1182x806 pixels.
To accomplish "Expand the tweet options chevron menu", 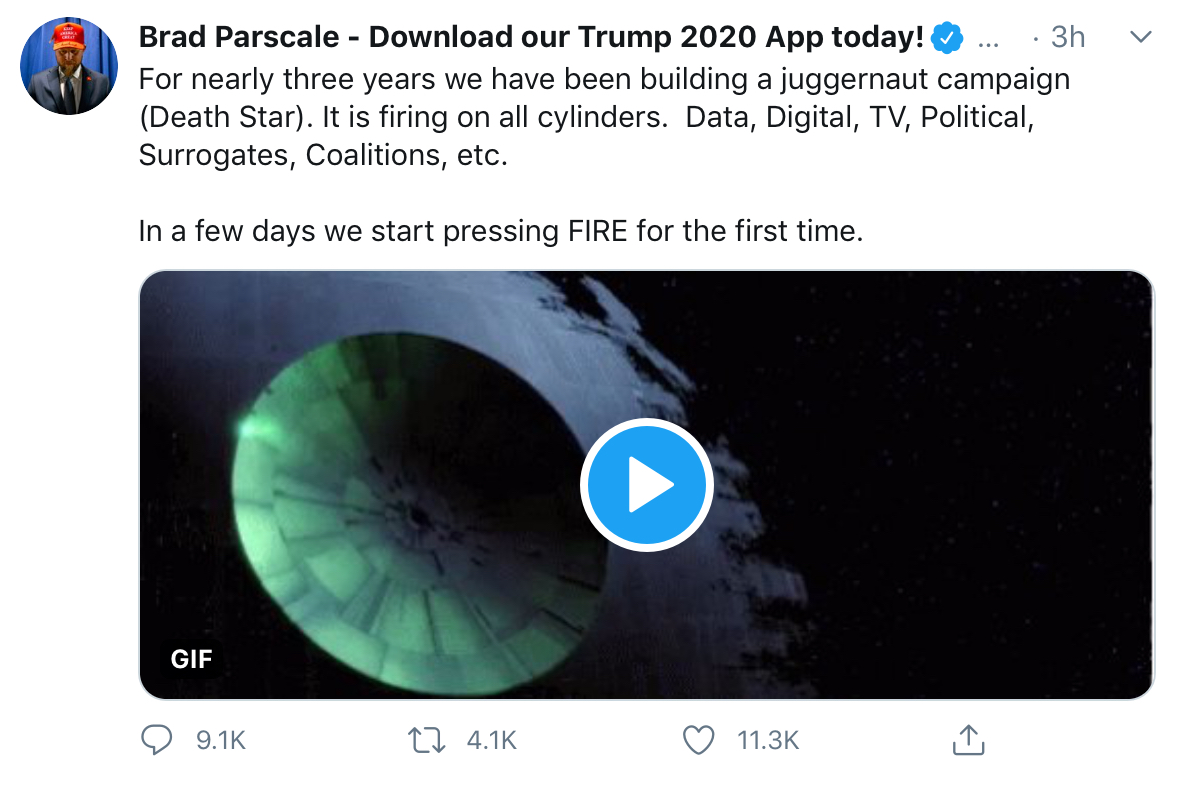I will 1140,37.
